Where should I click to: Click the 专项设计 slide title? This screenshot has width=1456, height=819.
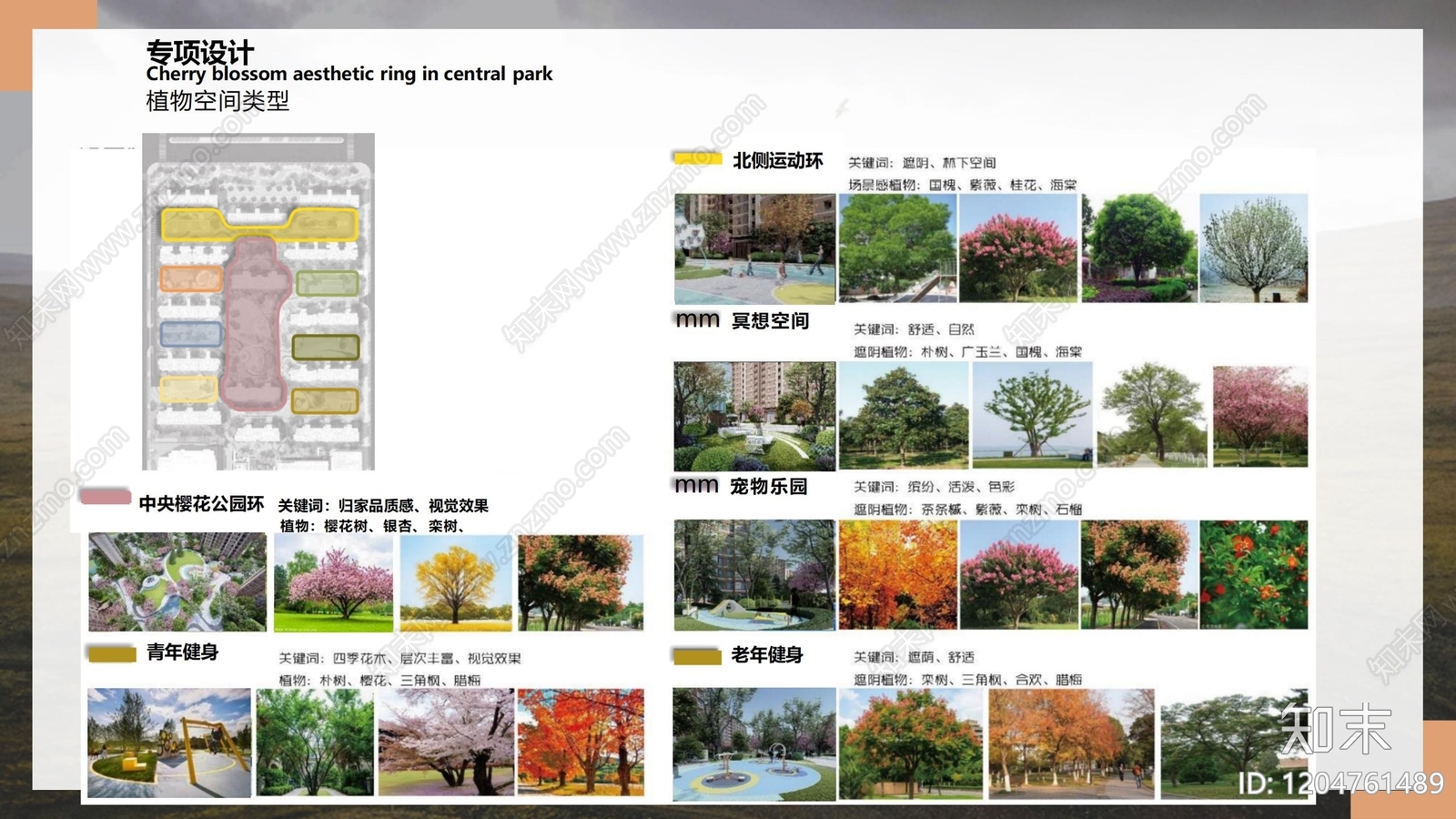pos(200,51)
